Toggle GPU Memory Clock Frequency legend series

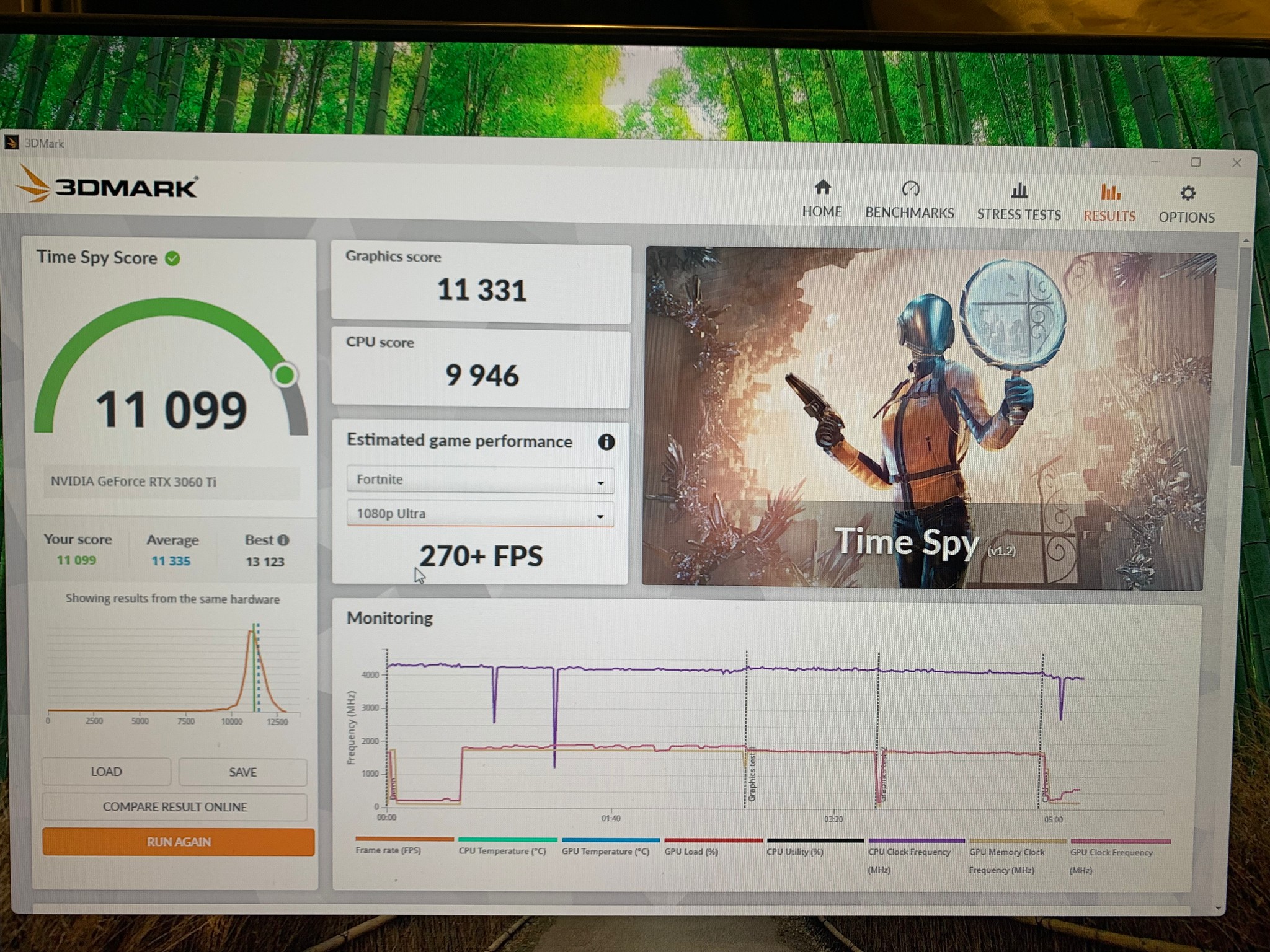click(x=1017, y=857)
